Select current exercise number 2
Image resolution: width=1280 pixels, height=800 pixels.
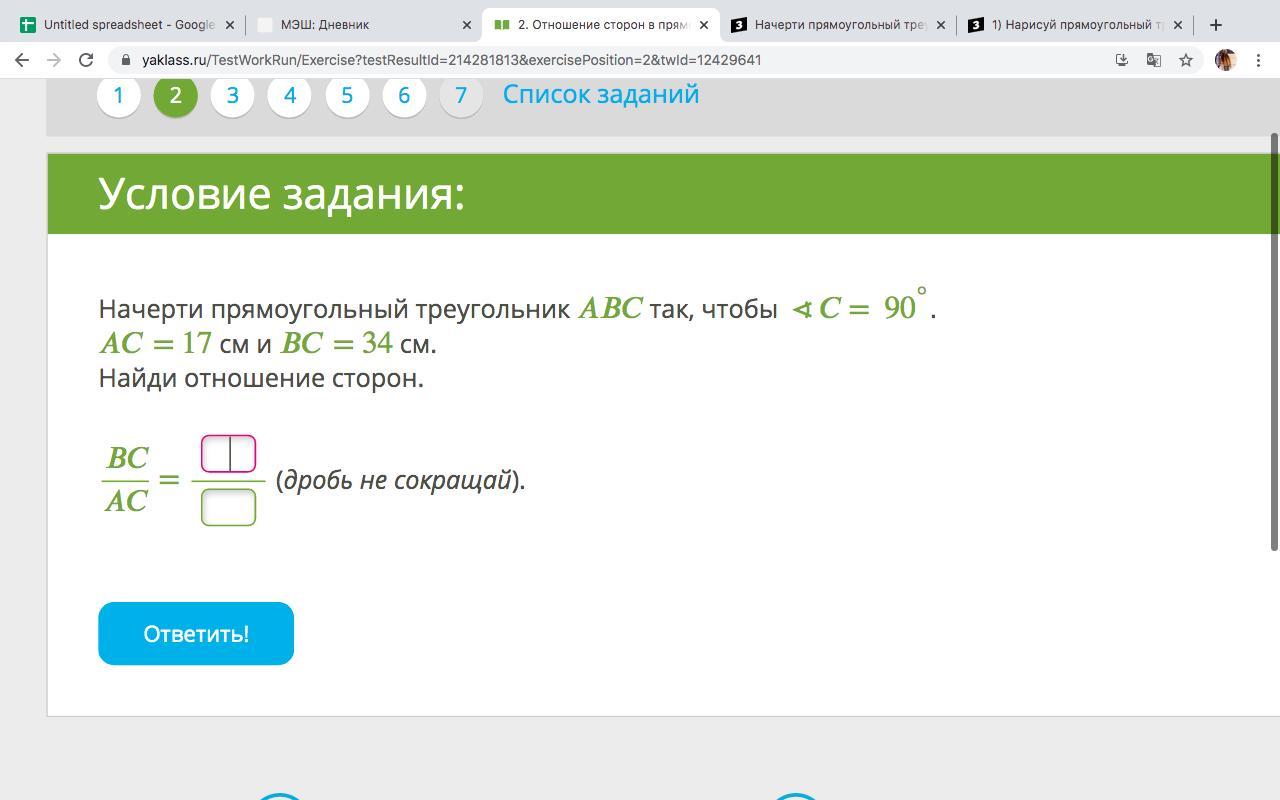pyautogui.click(x=175, y=95)
